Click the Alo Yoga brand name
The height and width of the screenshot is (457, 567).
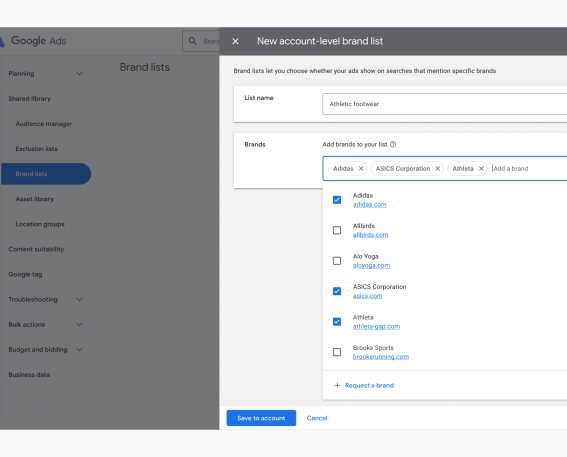coord(366,257)
